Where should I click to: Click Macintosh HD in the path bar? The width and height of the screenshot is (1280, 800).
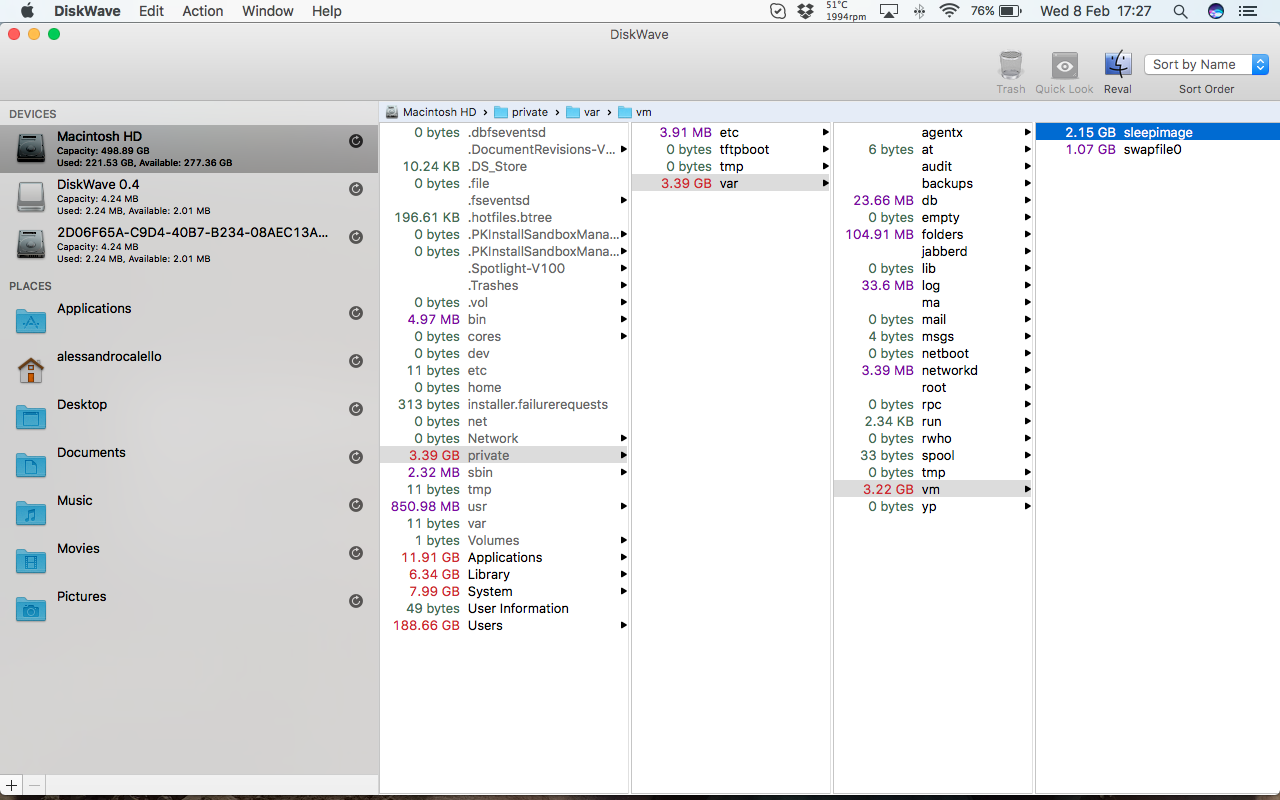pos(430,112)
